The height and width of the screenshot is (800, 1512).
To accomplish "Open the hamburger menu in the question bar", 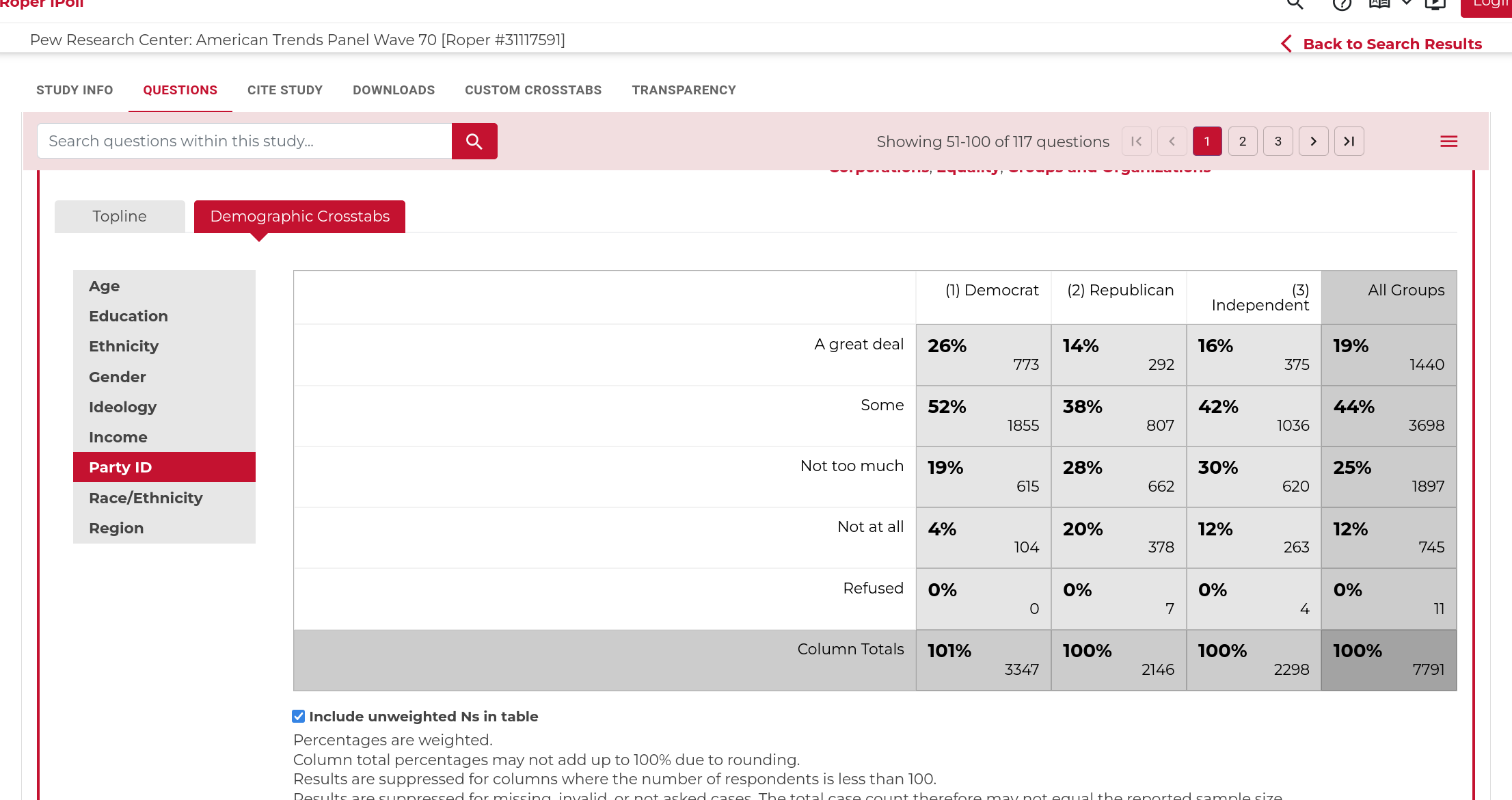I will pos(1448,142).
